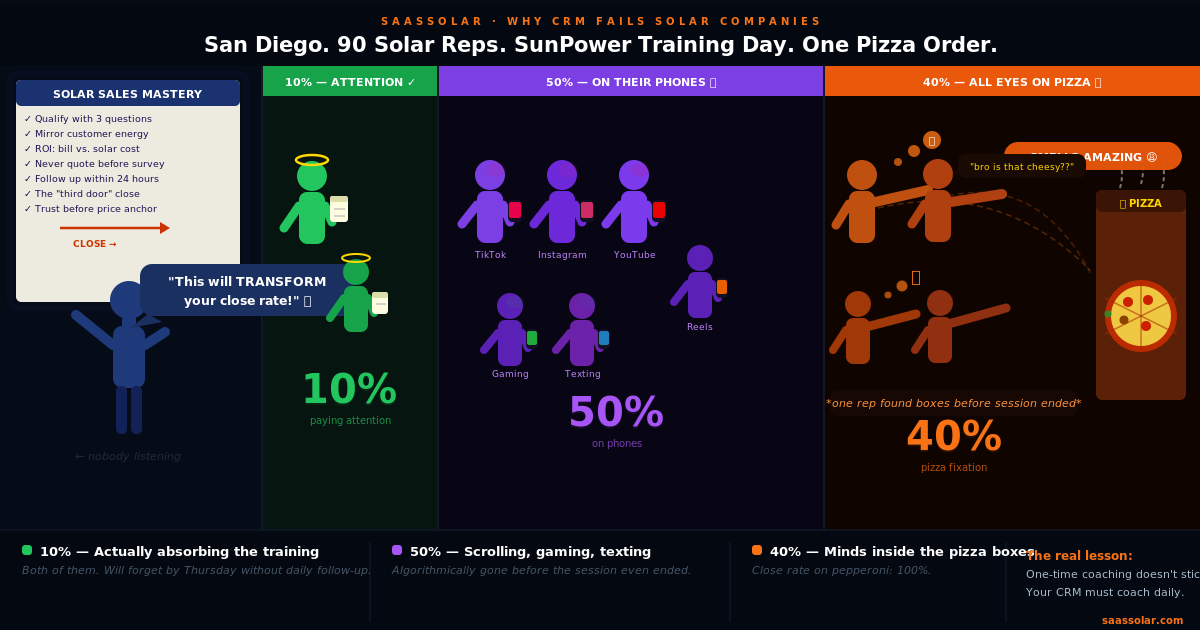Click the larger green haloed attendee figure
This screenshot has width=1200, height=630.
(x=313, y=200)
